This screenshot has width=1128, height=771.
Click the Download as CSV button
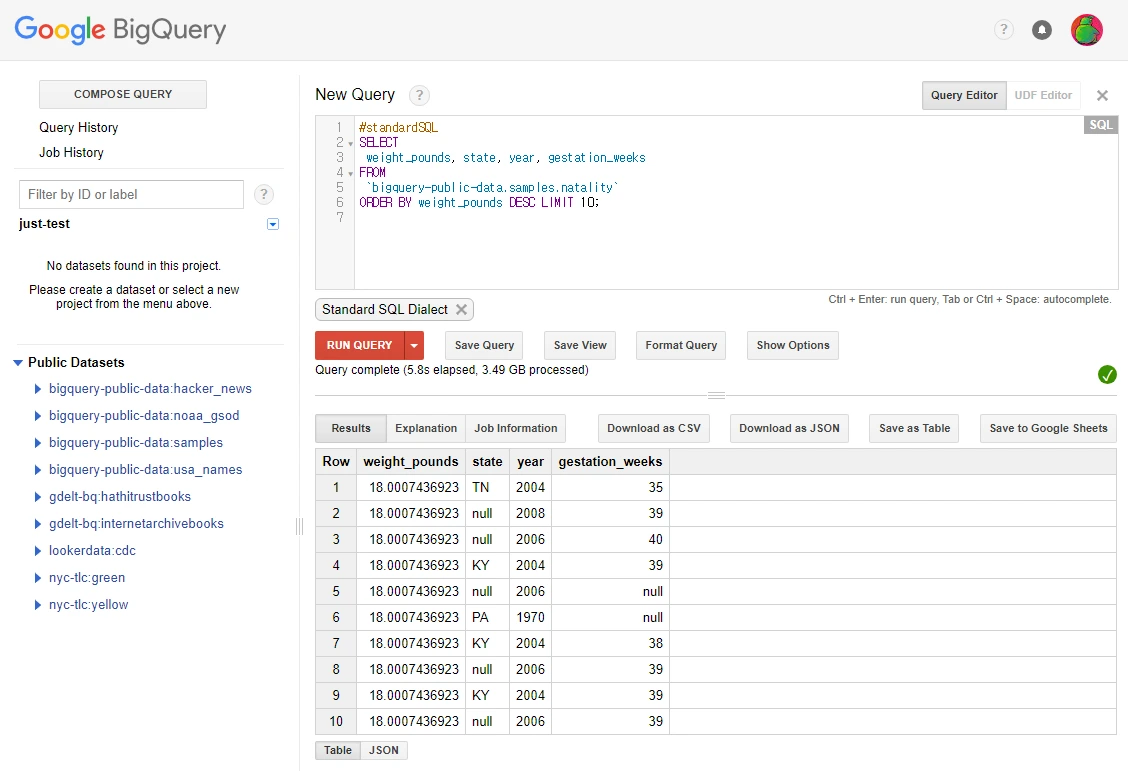654,428
